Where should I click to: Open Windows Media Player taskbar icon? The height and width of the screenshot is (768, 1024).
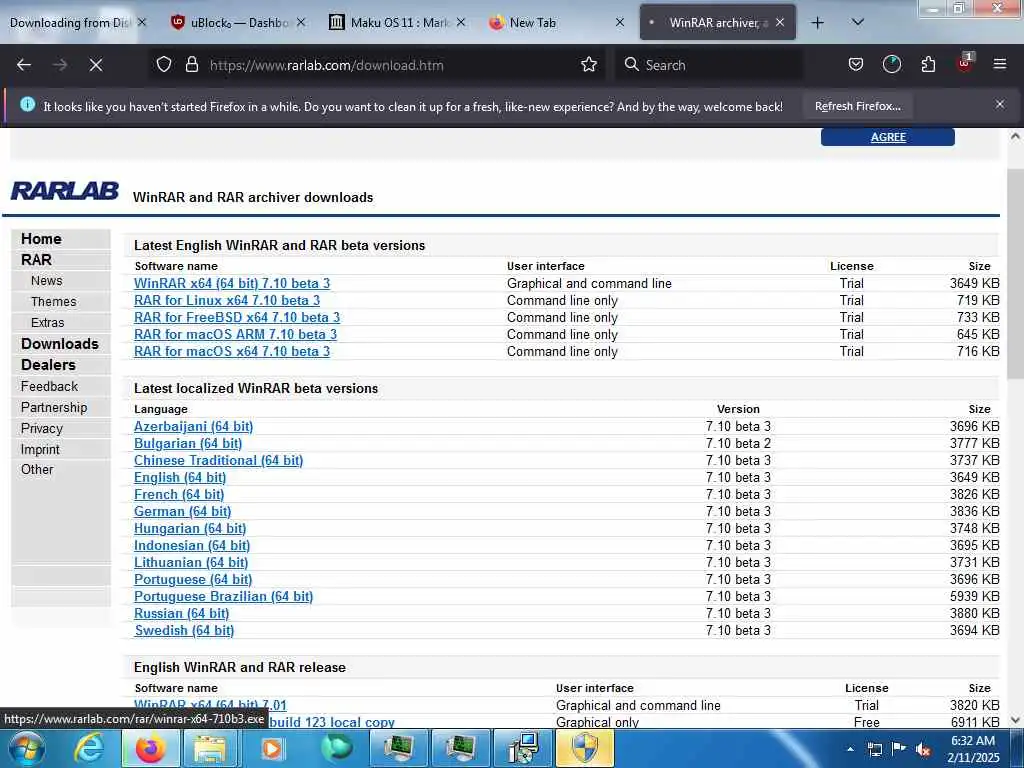pos(272,748)
